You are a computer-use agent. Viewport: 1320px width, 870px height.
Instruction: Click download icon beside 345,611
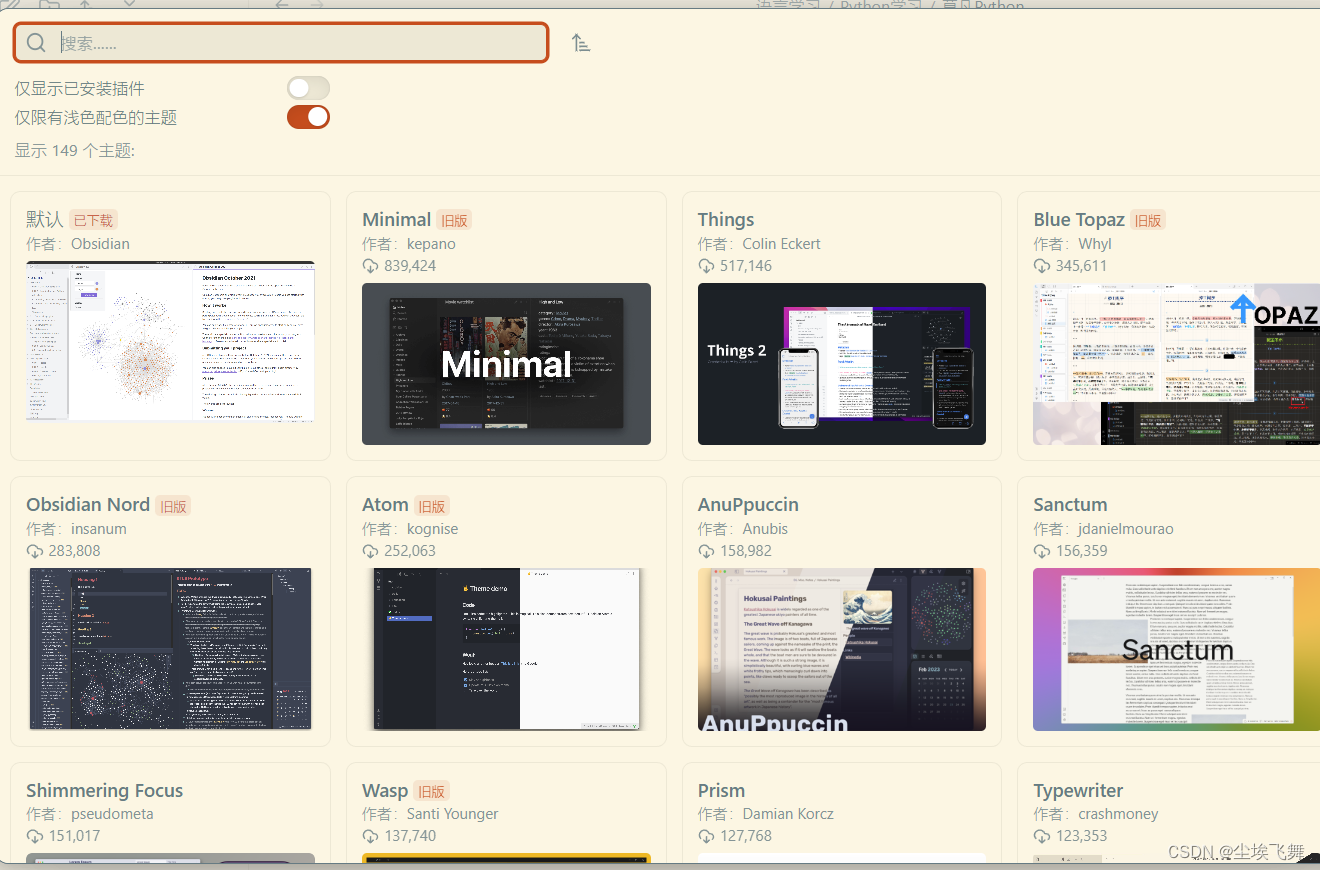pyautogui.click(x=1042, y=266)
